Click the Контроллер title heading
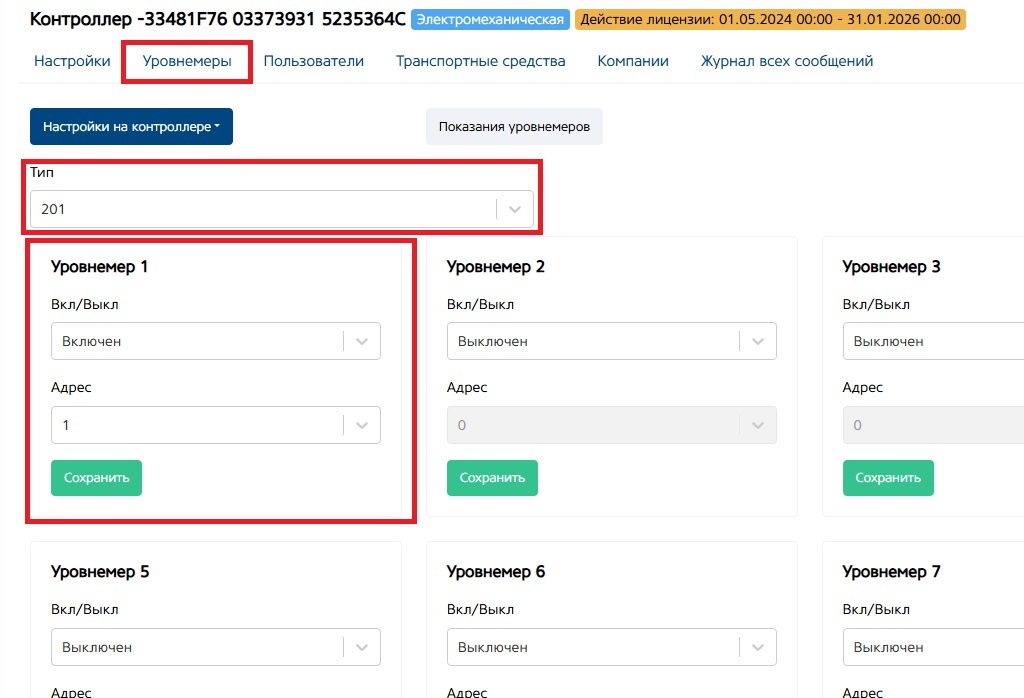Screen dimensions: 1024x698 [x=217, y=19]
